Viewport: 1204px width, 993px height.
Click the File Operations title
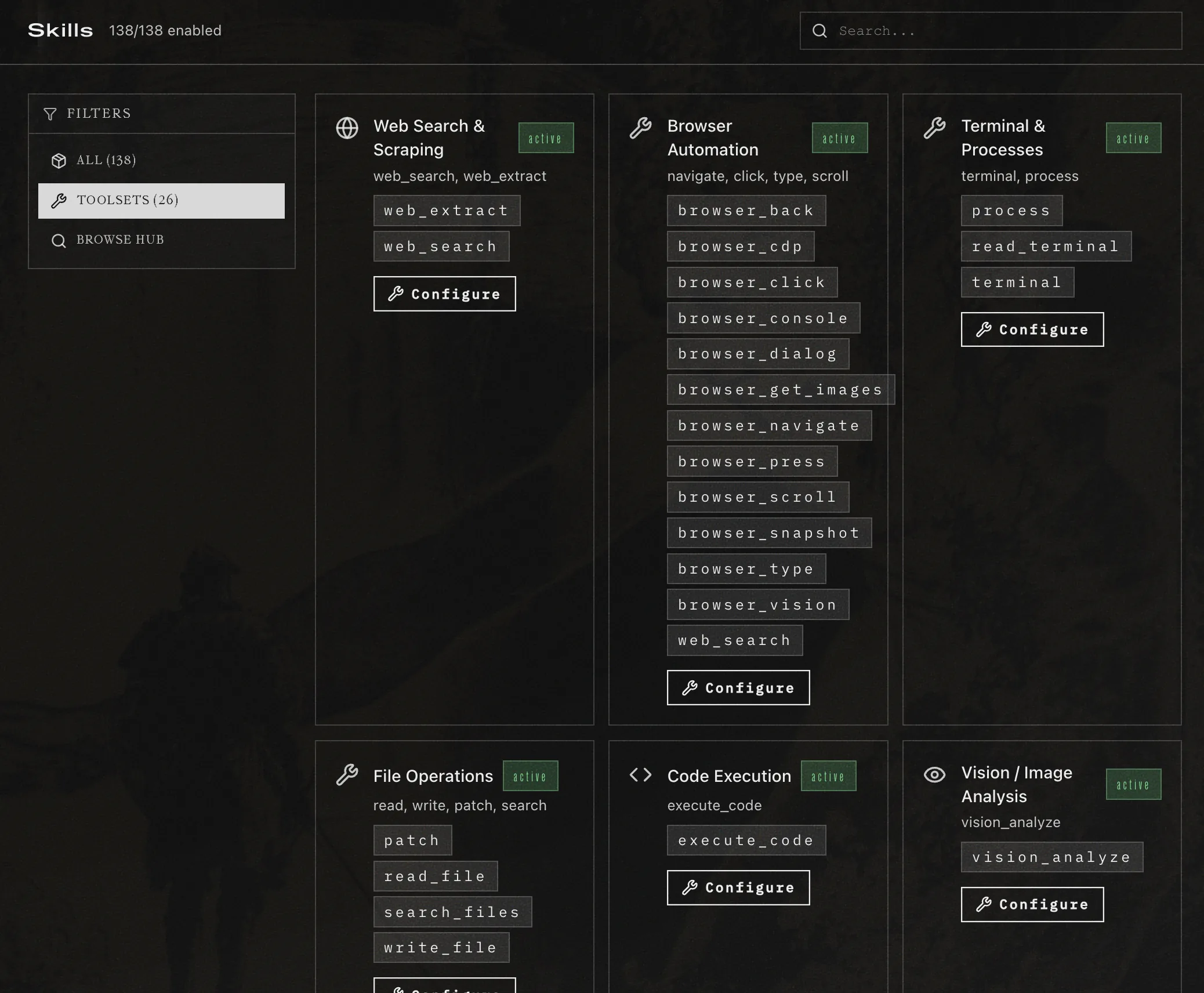[433, 776]
